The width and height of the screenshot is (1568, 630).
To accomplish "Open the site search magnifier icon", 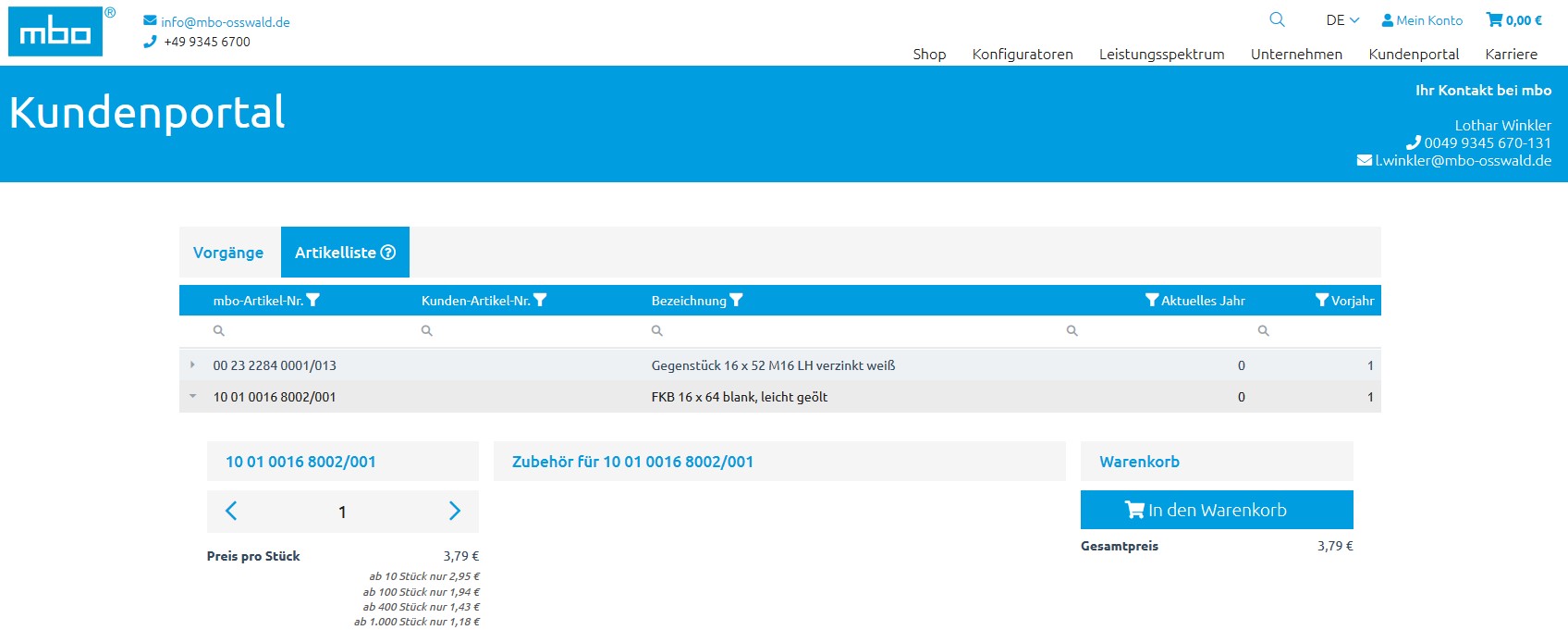I will click(x=1277, y=19).
